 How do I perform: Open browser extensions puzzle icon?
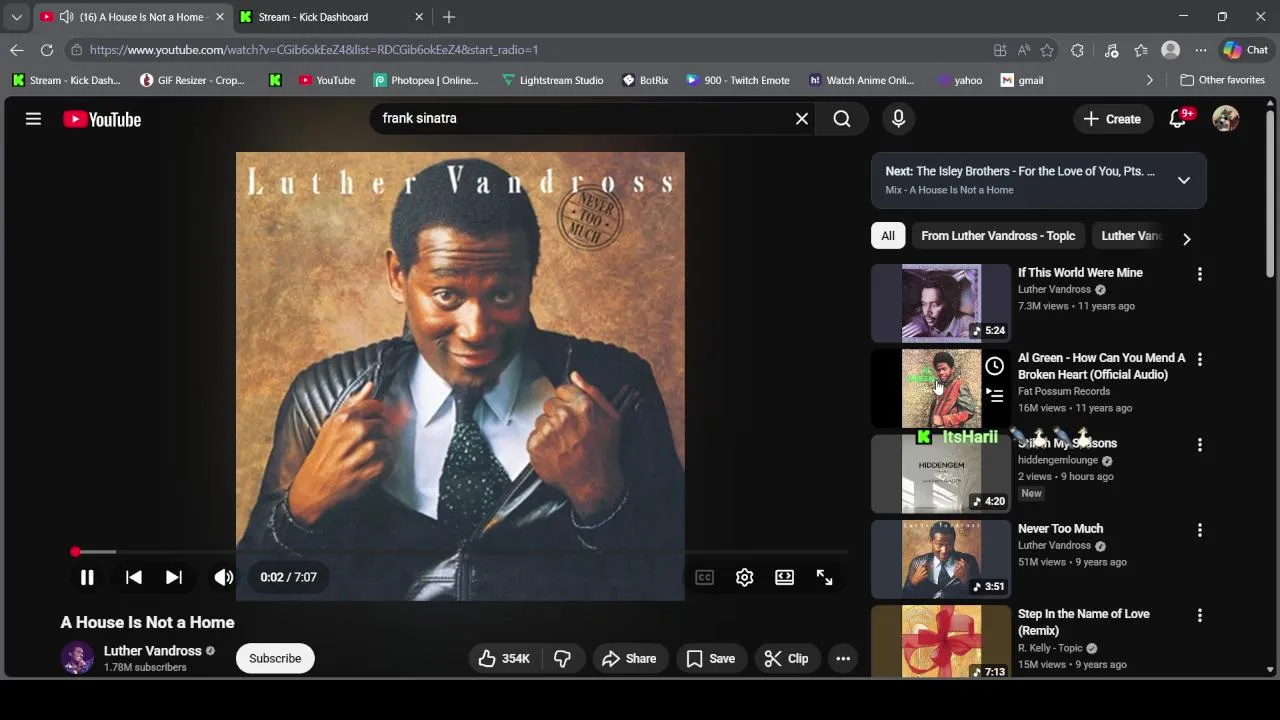(x=1077, y=50)
